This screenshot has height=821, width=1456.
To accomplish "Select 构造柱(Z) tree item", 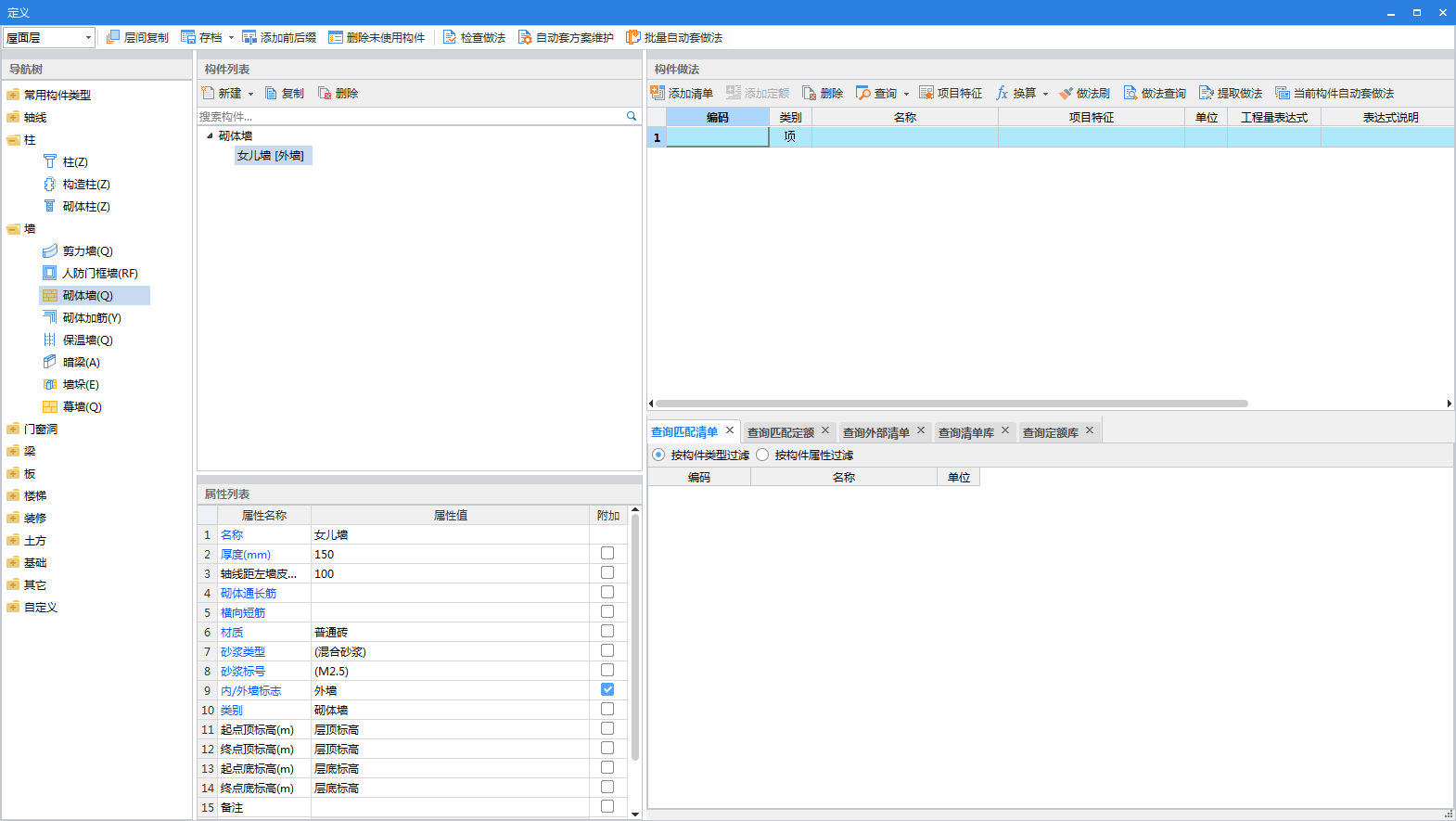I will (86, 184).
